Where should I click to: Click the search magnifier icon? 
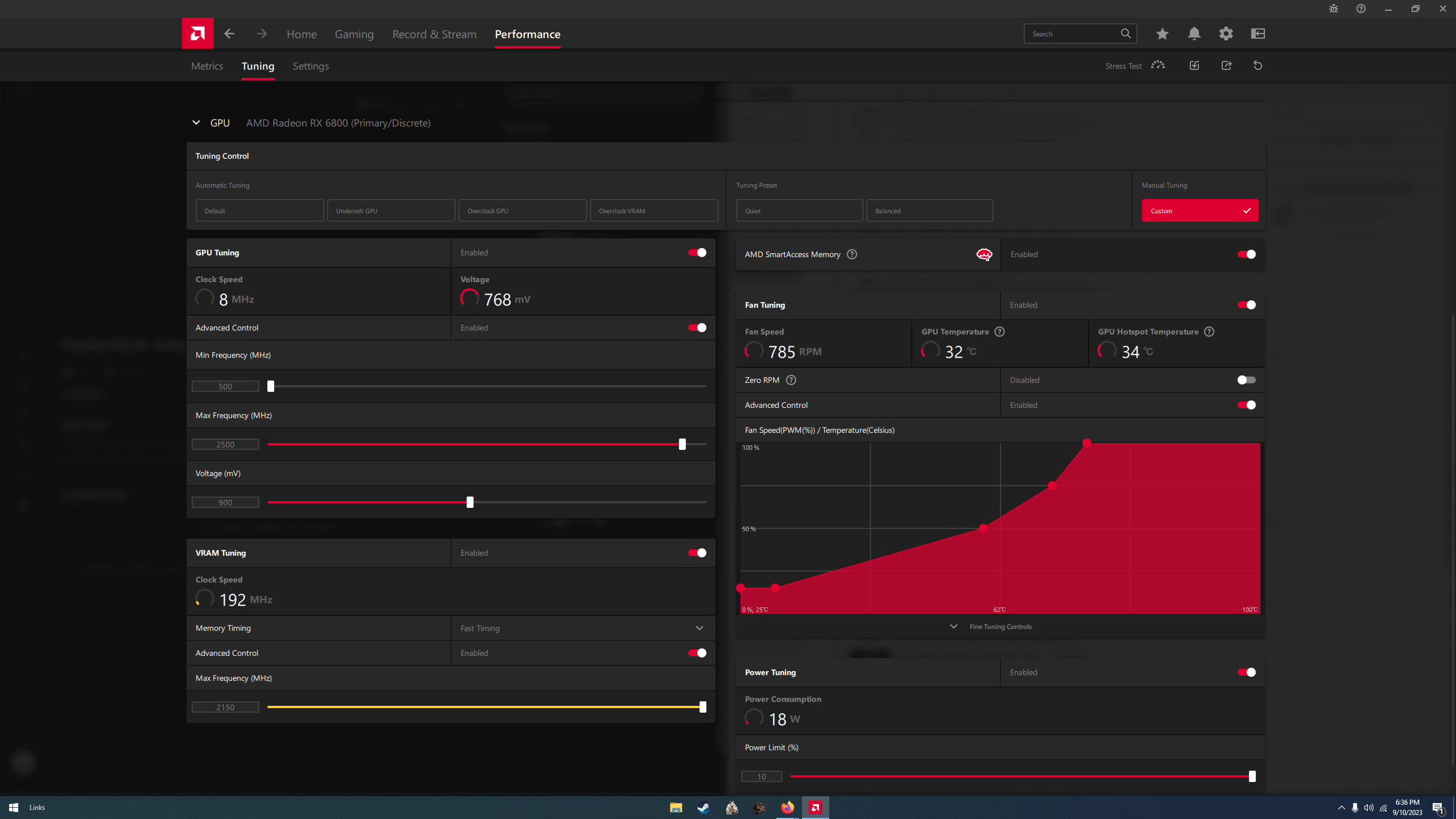pyautogui.click(x=1126, y=34)
